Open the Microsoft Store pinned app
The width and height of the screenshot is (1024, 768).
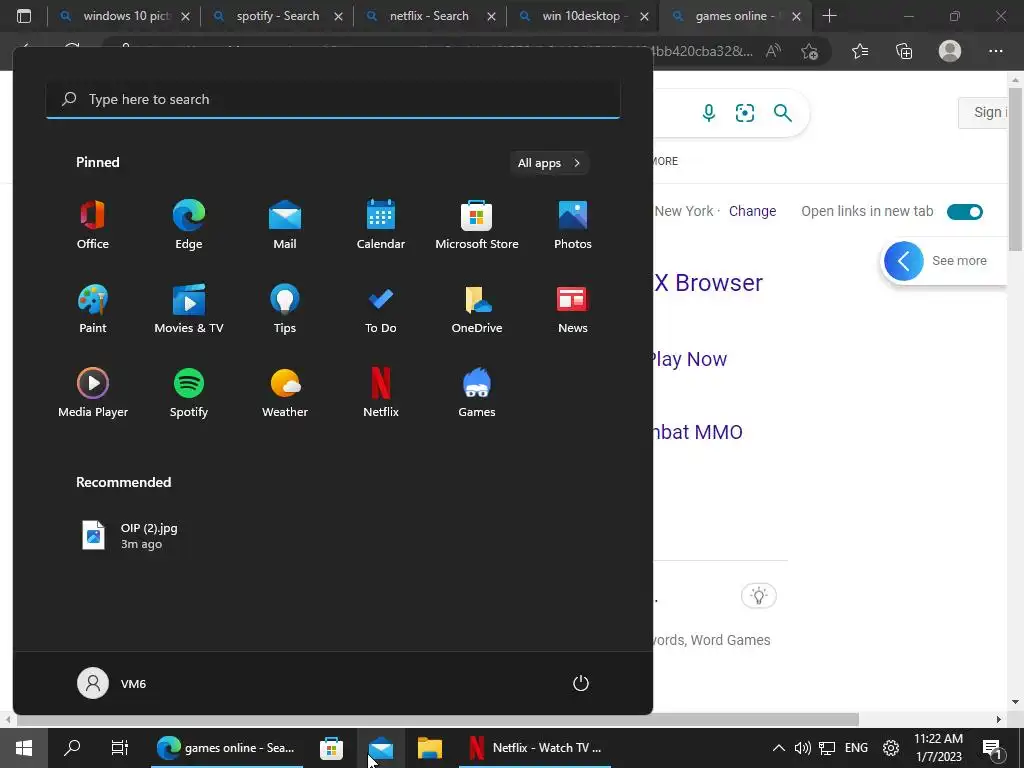[477, 225]
